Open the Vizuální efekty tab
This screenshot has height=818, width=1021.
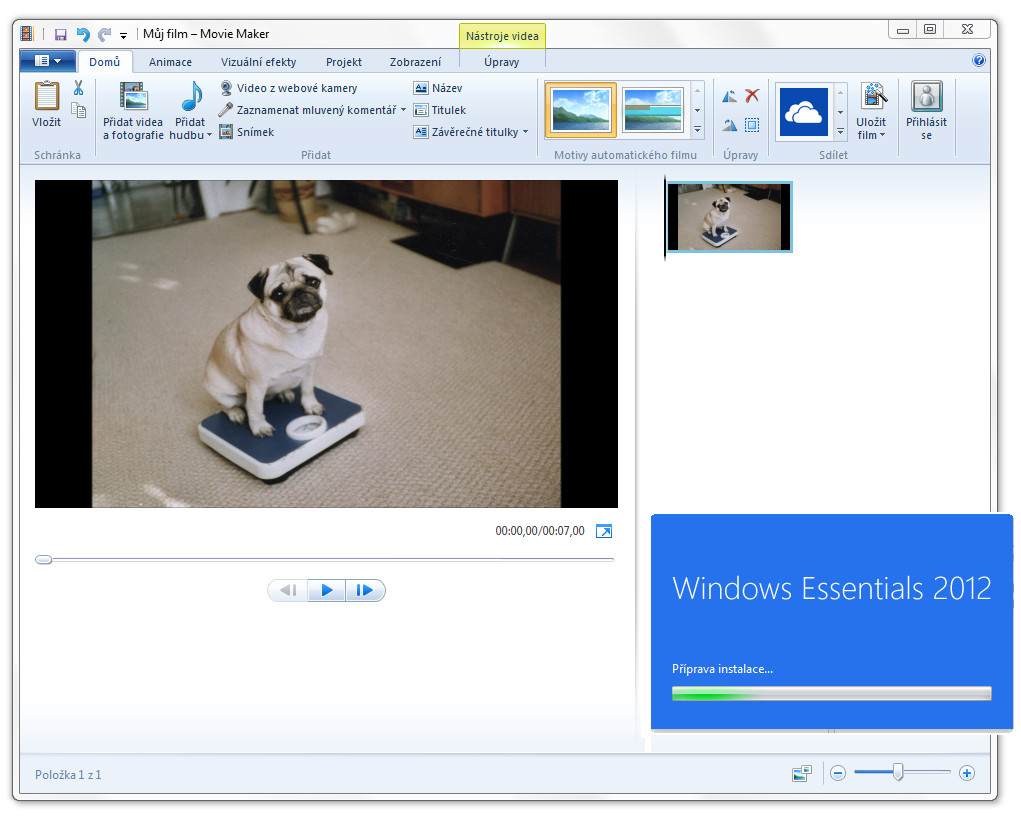[x=259, y=62]
